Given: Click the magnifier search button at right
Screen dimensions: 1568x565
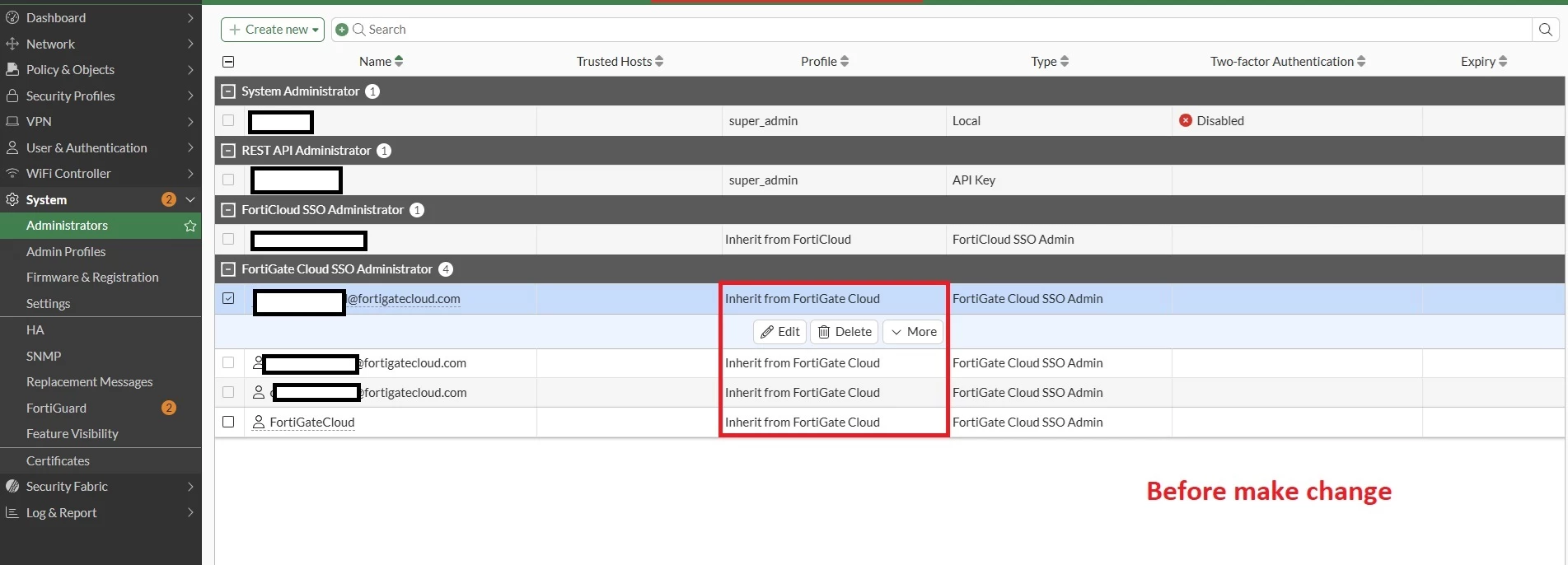Looking at the screenshot, I should pos(1546,30).
